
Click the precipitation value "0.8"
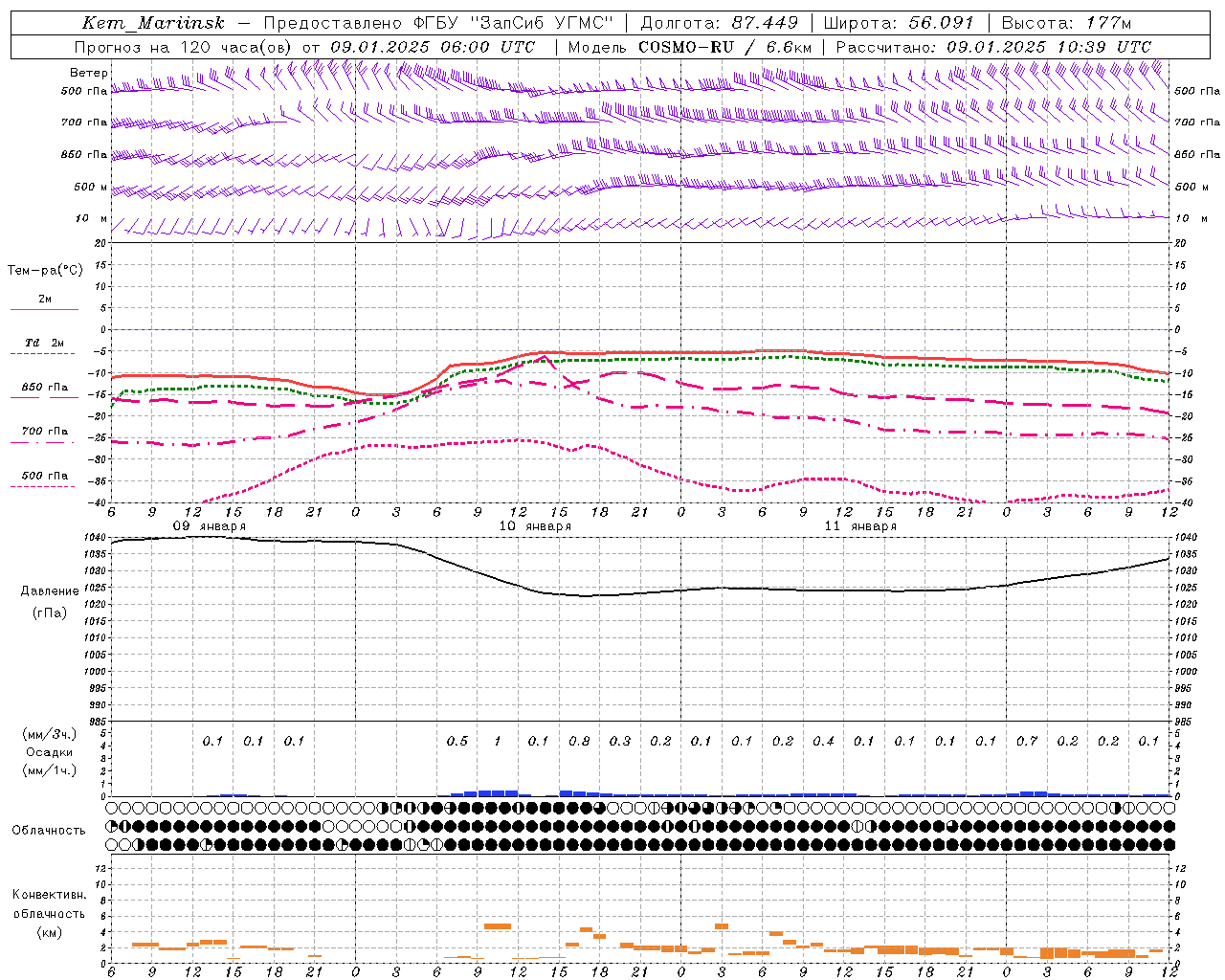coord(579,741)
